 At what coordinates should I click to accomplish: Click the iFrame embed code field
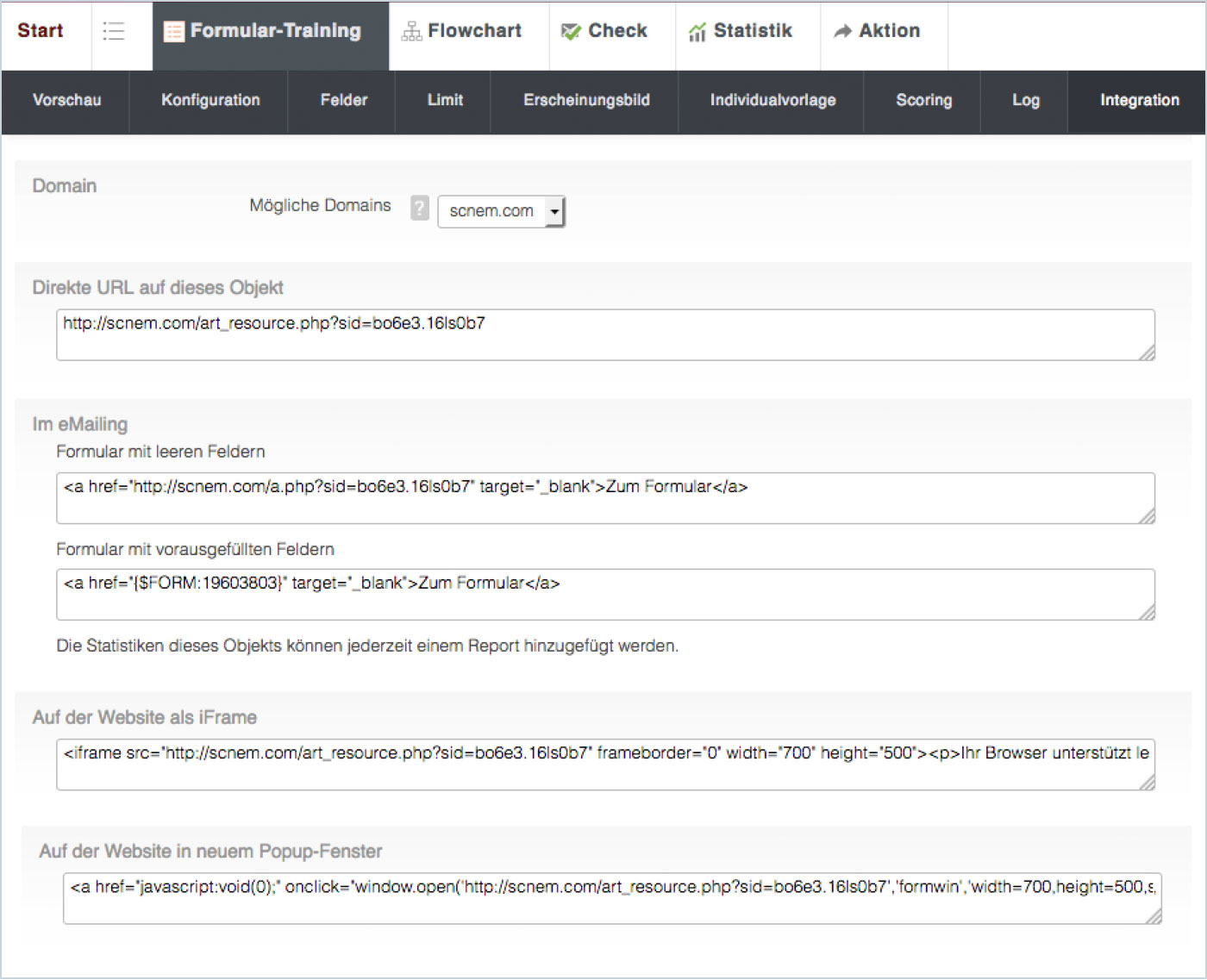[x=603, y=764]
